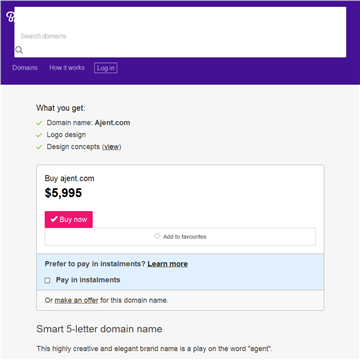Click the $5,995 price text

[63, 193]
